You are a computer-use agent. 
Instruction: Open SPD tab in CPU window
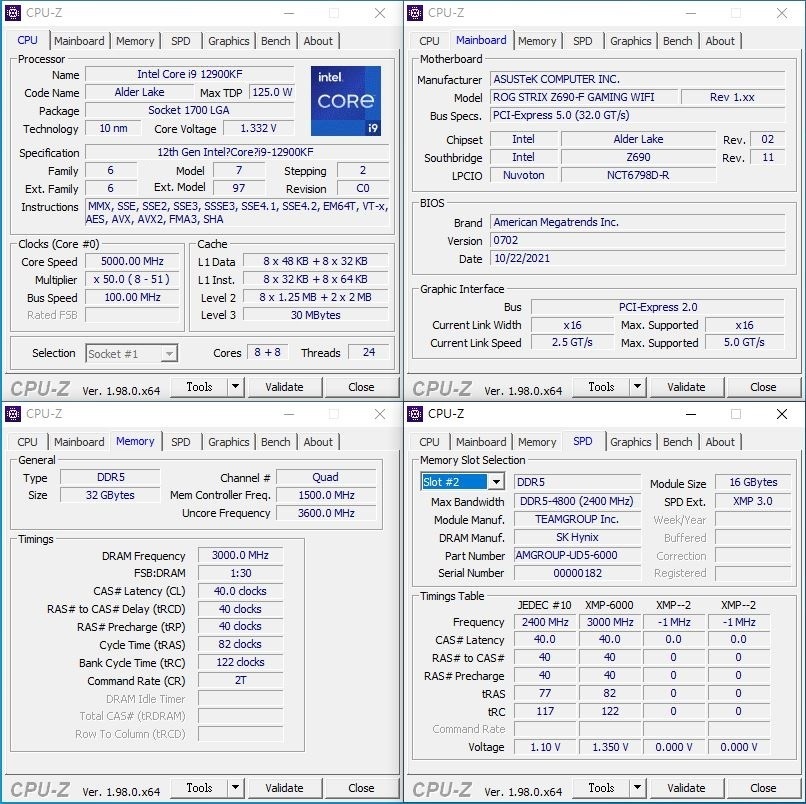coord(180,41)
